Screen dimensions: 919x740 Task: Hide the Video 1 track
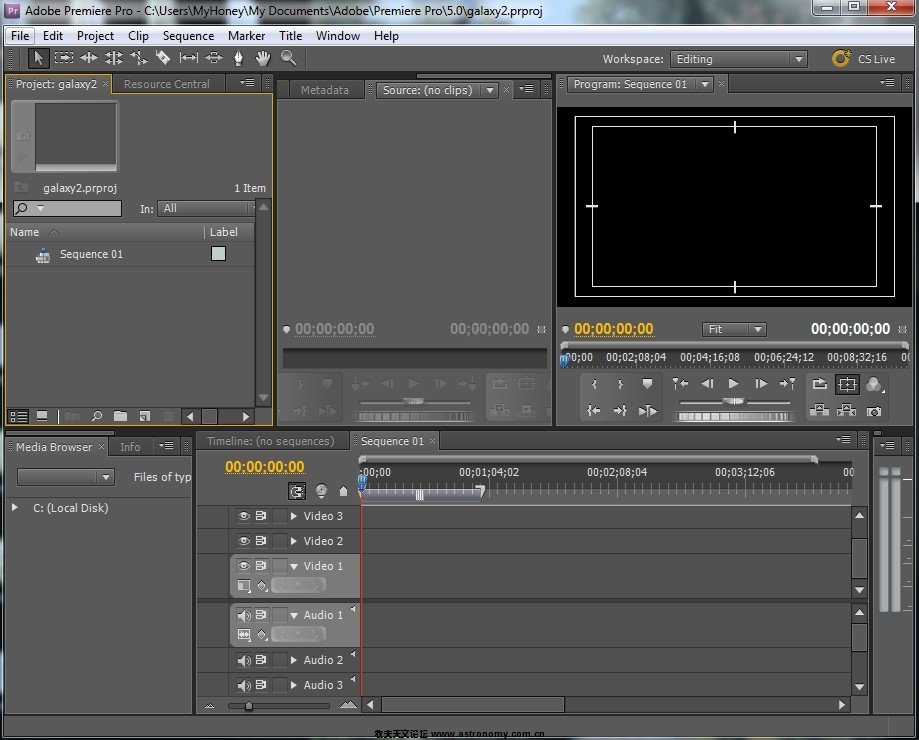coord(243,566)
